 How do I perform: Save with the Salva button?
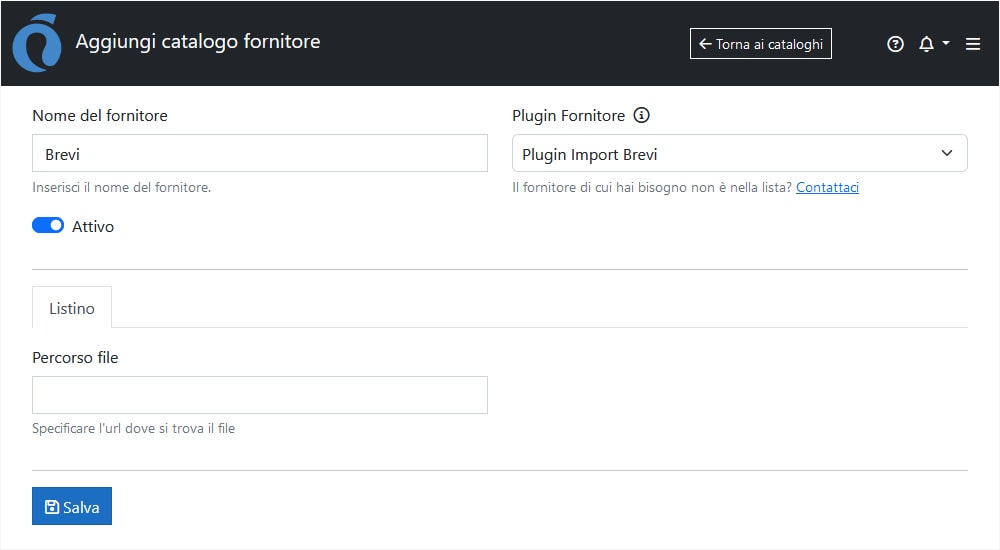(x=72, y=506)
